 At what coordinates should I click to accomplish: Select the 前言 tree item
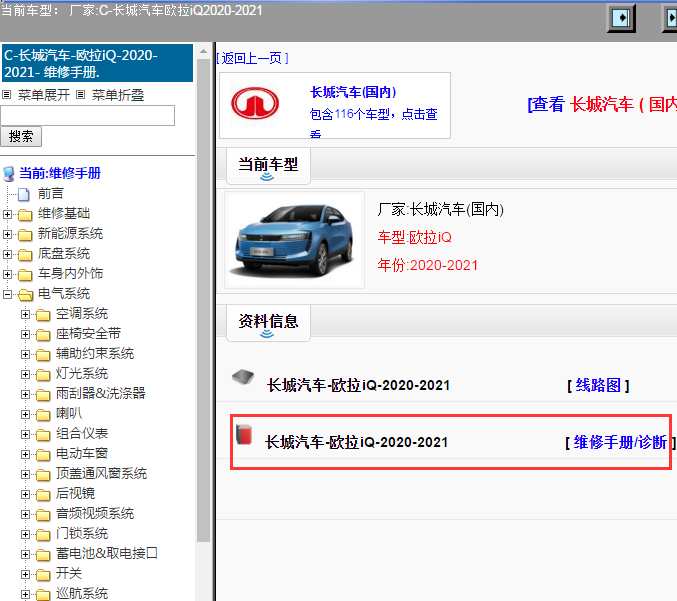coord(51,193)
